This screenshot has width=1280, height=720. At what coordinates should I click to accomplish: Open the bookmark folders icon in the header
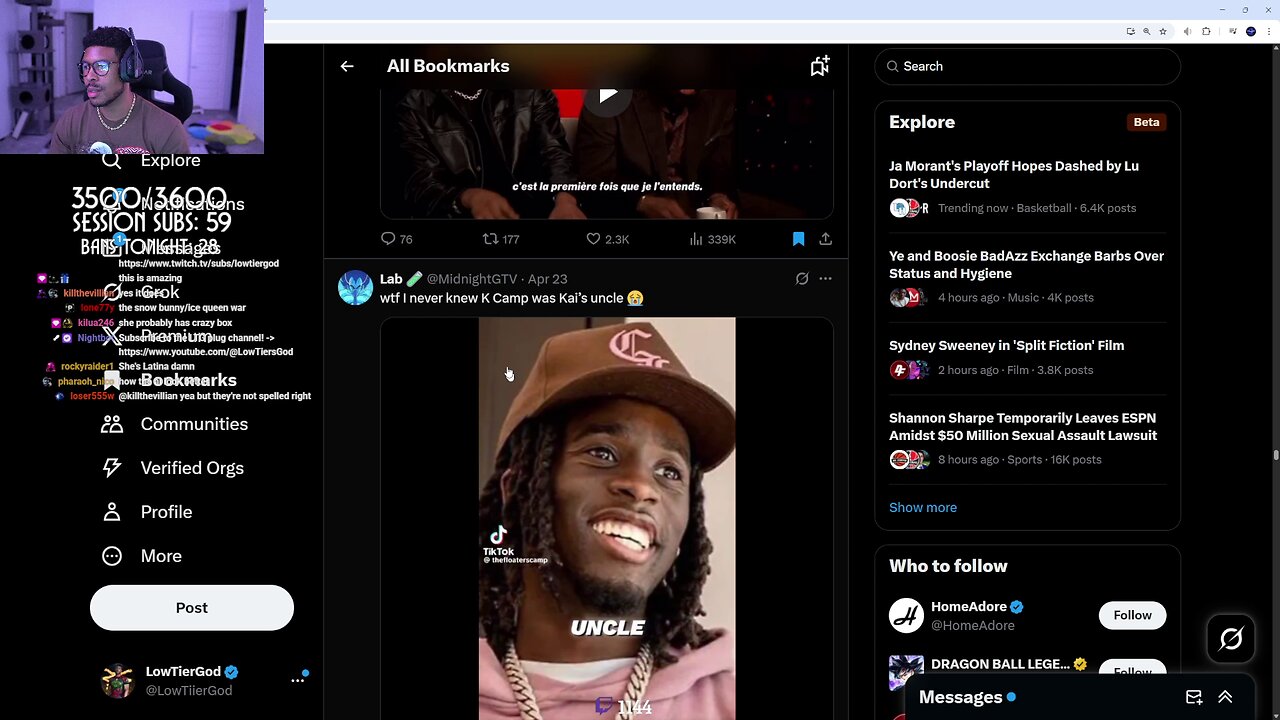(820, 66)
